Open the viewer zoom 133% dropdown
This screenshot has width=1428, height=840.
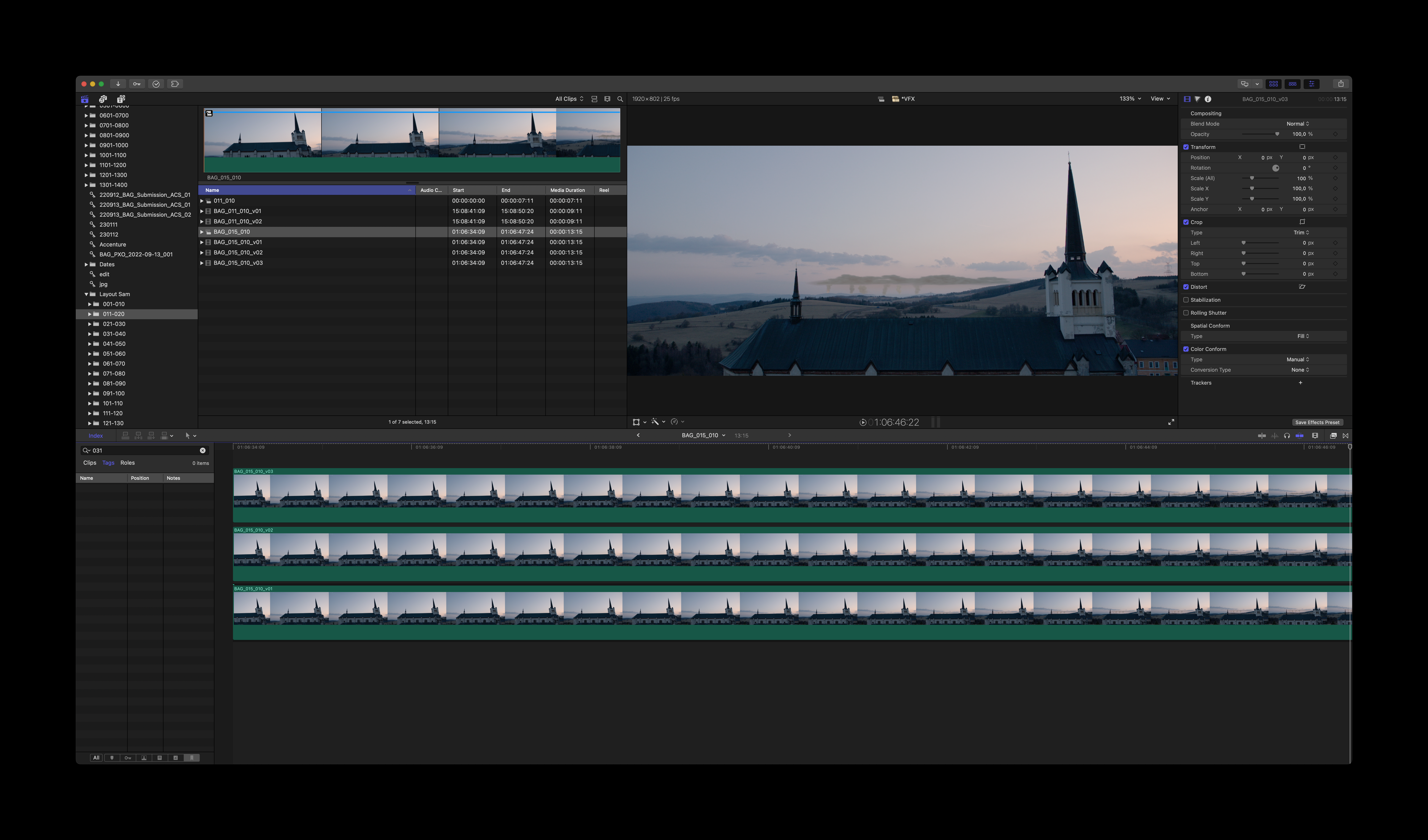1129,99
